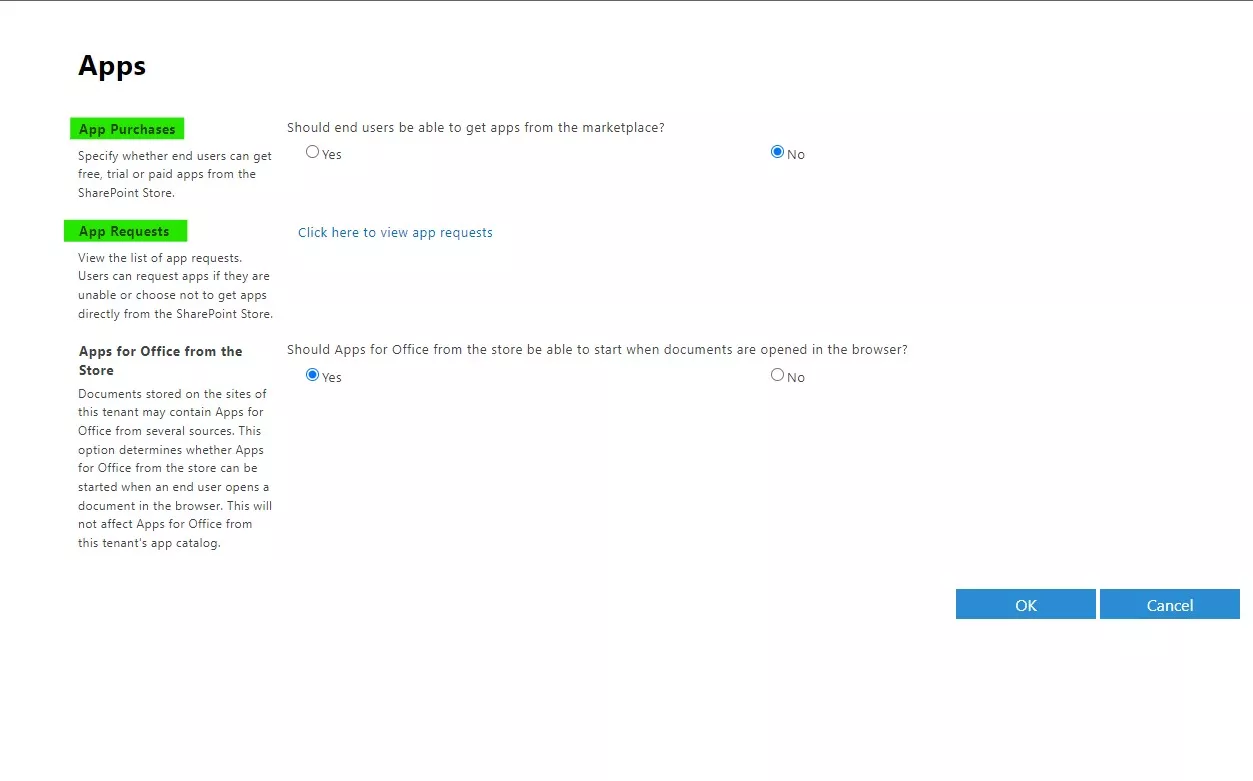The image size is (1253, 781).
Task: Select No to block apps from marketplace
Action: coord(777,151)
